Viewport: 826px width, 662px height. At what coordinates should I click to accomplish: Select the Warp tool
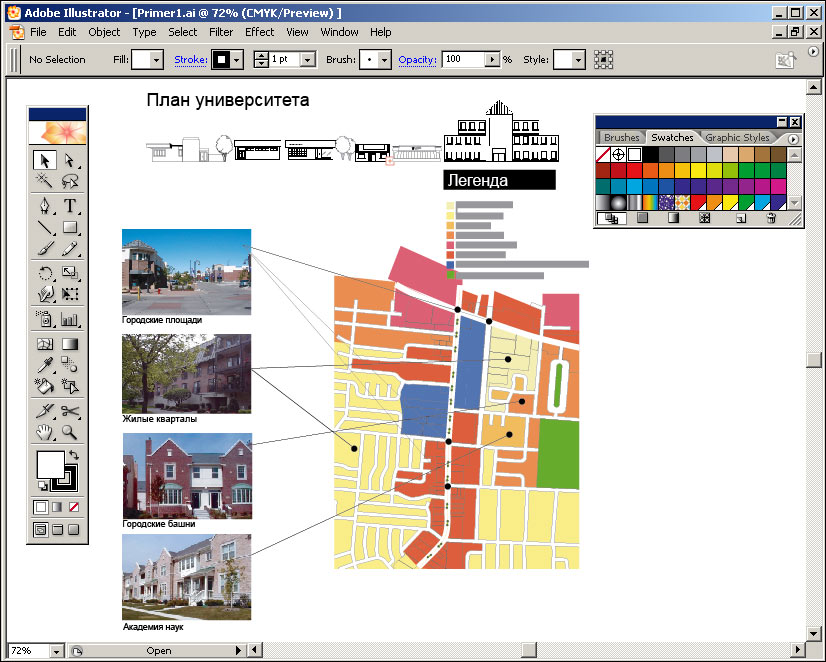(44, 294)
